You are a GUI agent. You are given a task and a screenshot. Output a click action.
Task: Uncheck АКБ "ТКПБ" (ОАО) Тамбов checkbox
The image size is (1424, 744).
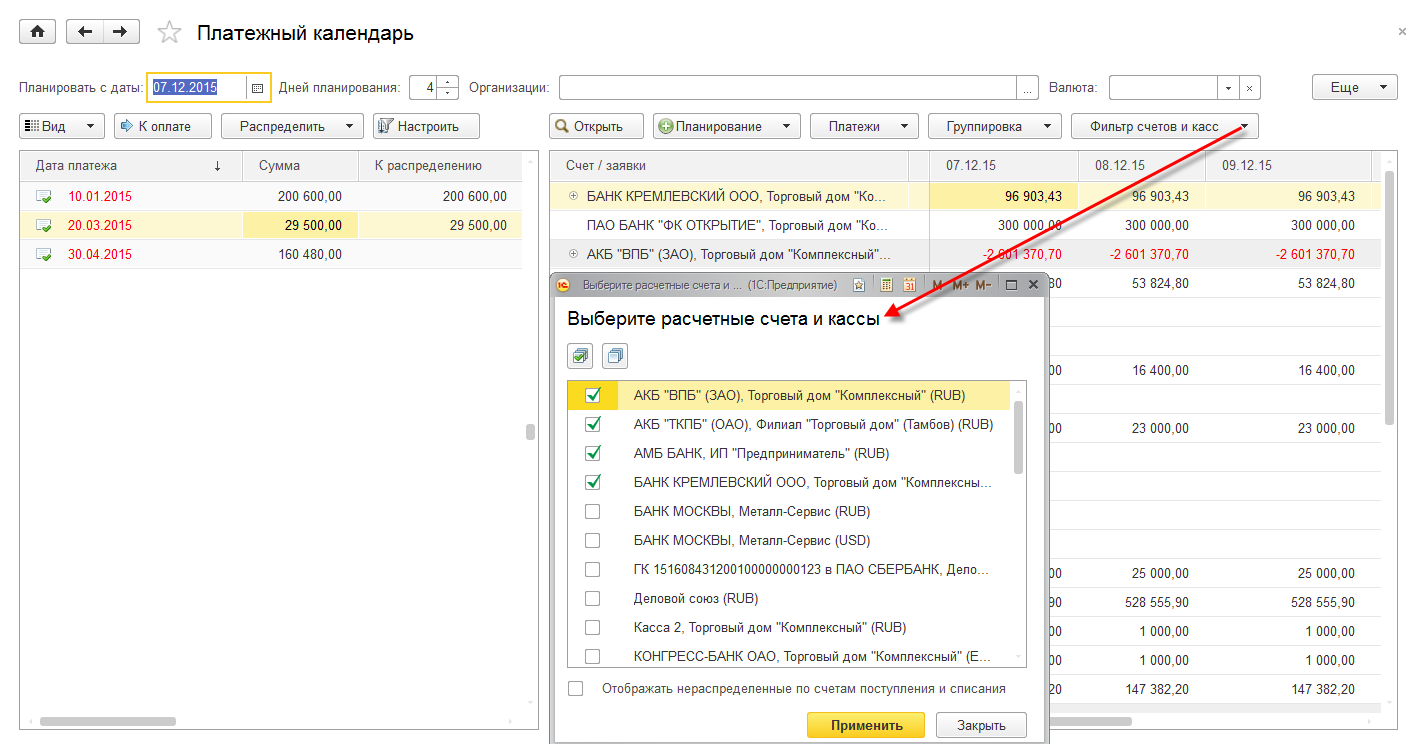click(593, 424)
